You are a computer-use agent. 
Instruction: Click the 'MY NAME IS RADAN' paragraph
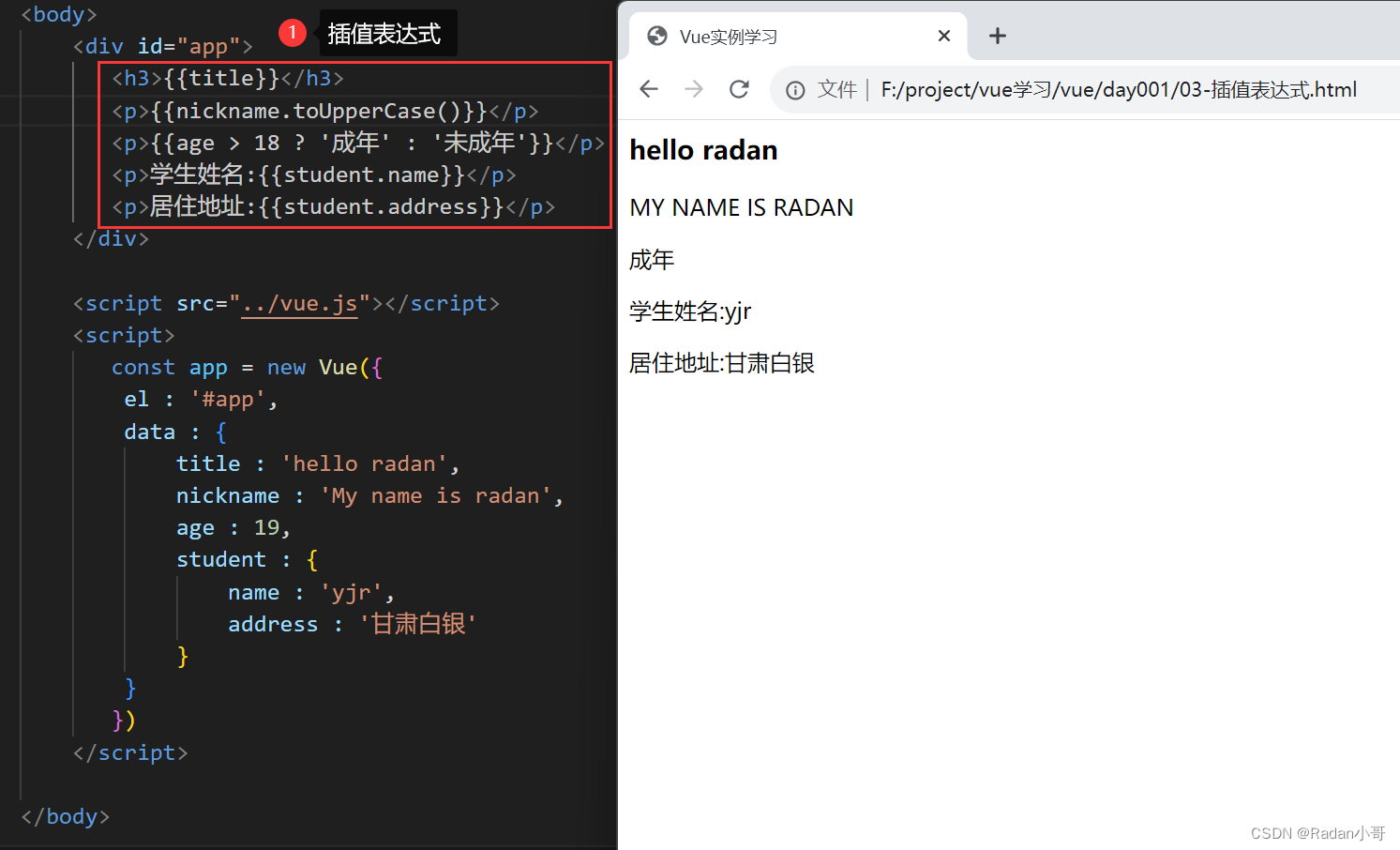tap(742, 207)
